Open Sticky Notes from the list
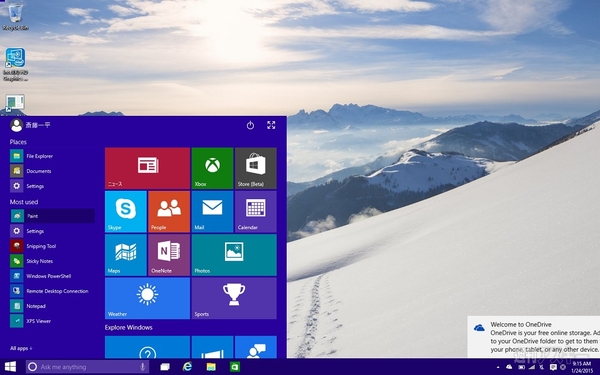 52,261
